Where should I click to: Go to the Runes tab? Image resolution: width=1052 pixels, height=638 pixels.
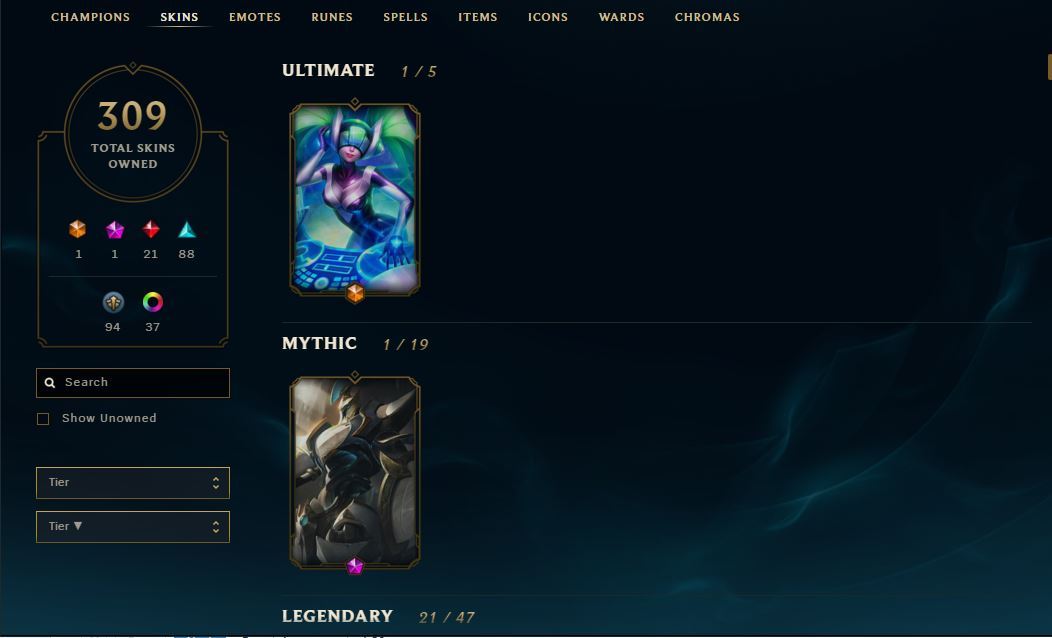(332, 17)
